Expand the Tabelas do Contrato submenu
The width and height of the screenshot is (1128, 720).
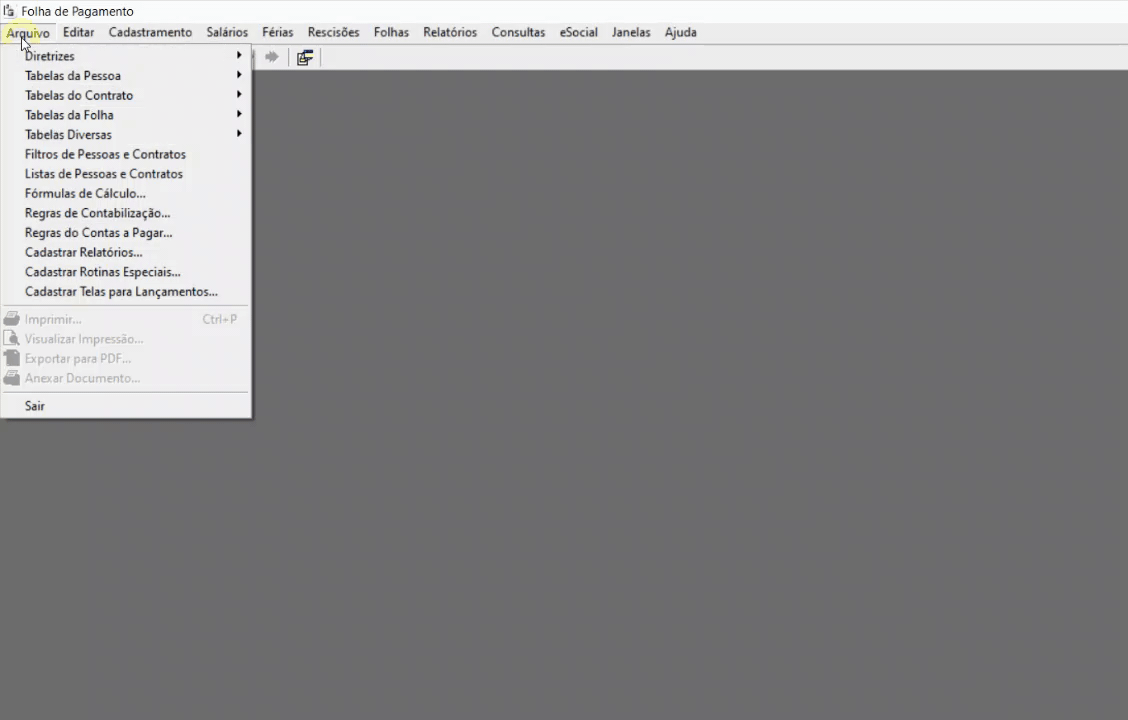click(x=78, y=95)
